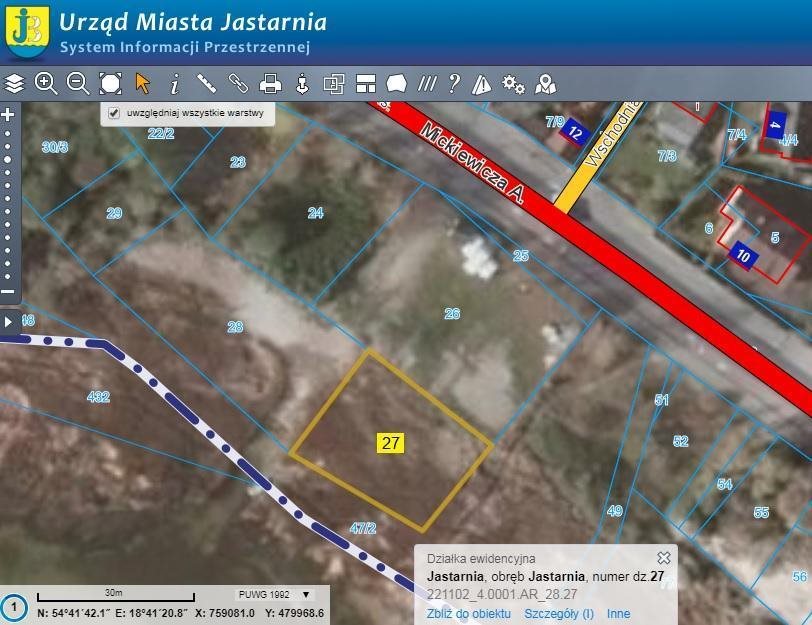Click parcel label 55 on map

pyautogui.click(x=761, y=513)
